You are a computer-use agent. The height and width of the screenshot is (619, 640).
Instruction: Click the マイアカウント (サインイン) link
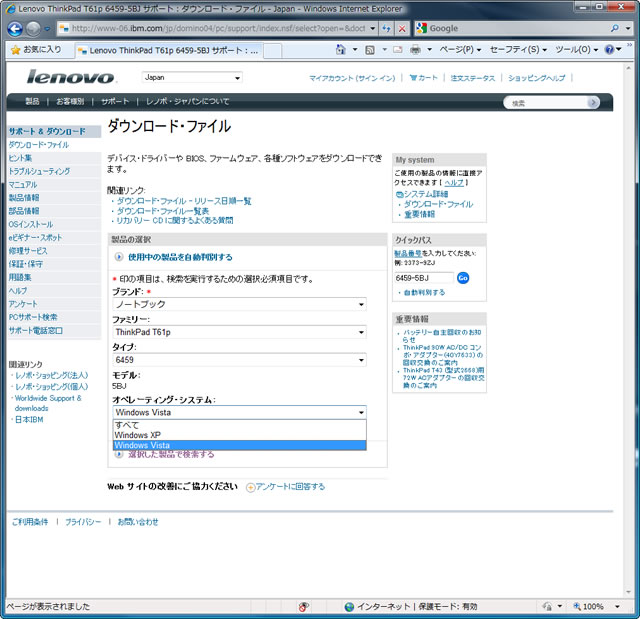(x=352, y=78)
